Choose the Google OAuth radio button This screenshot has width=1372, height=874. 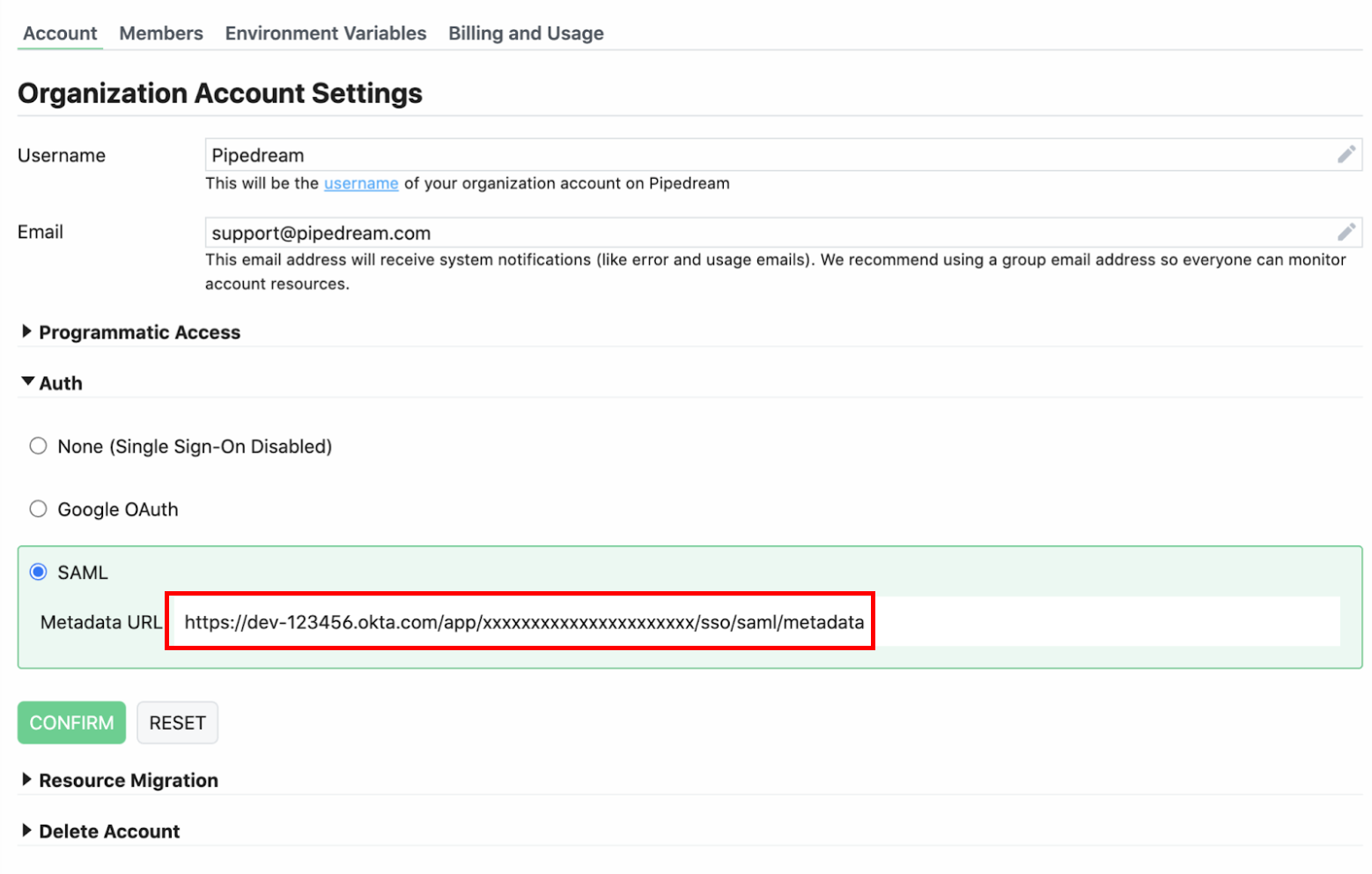pyautogui.click(x=38, y=510)
